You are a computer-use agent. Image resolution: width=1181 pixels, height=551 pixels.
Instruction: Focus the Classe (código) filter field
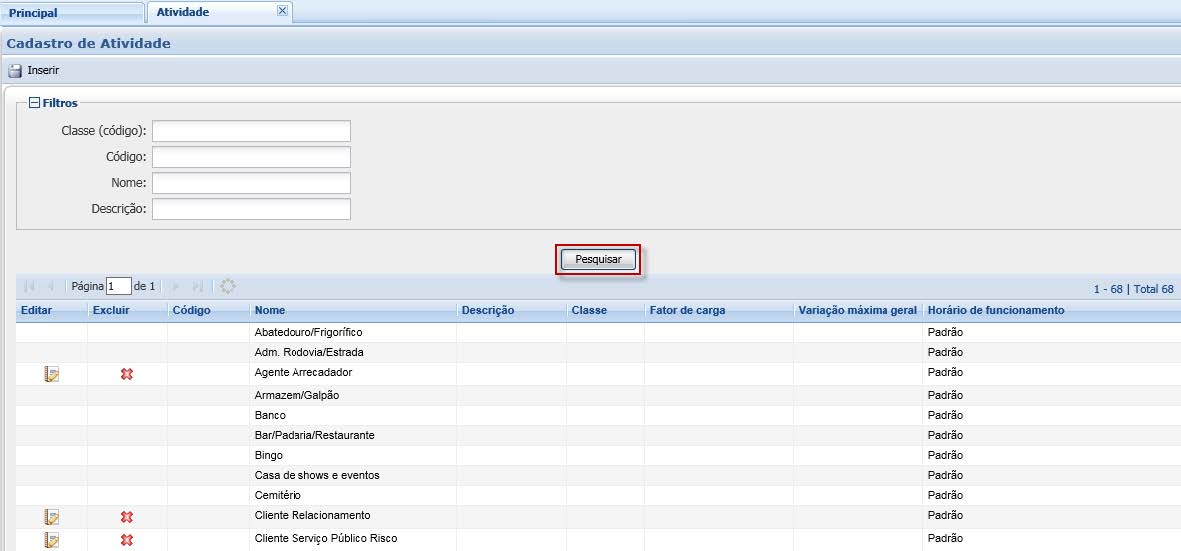pyautogui.click(x=251, y=131)
